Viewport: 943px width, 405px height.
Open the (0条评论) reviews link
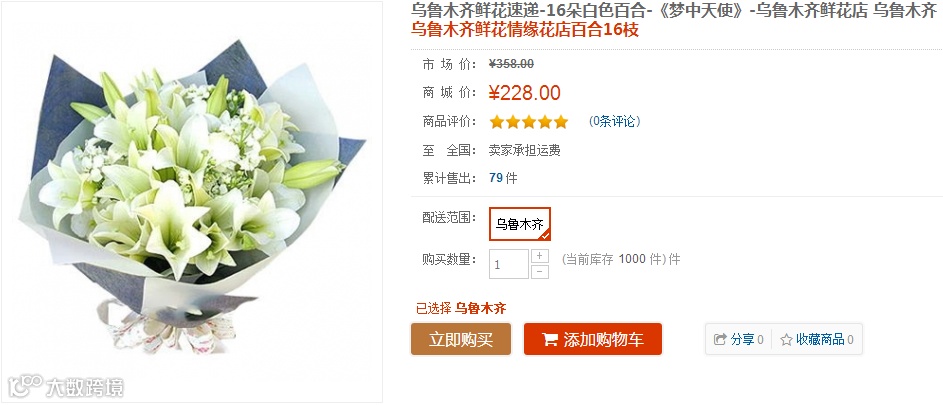614,122
